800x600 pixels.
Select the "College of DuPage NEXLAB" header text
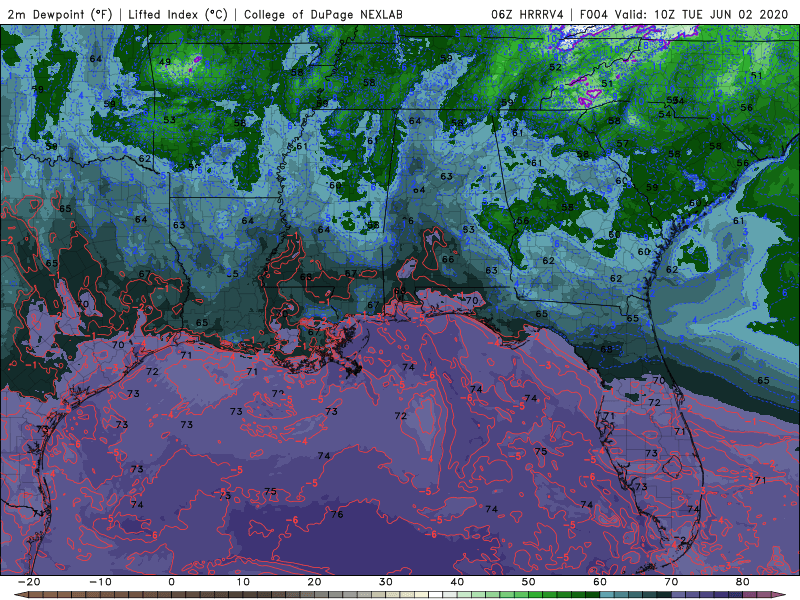(323, 14)
